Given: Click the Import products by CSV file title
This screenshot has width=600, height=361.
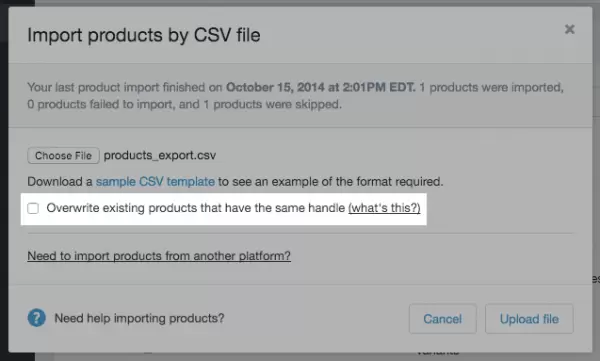Looking at the screenshot, I should pos(144,35).
